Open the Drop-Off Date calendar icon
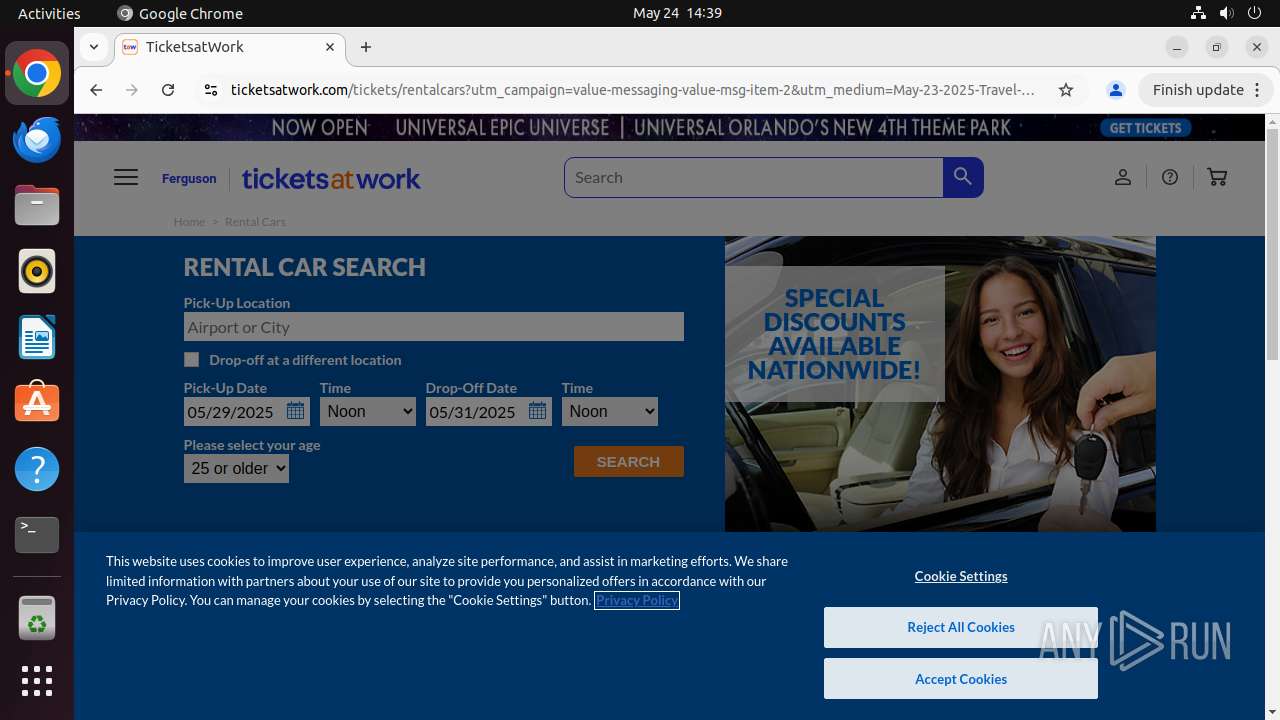 click(537, 411)
